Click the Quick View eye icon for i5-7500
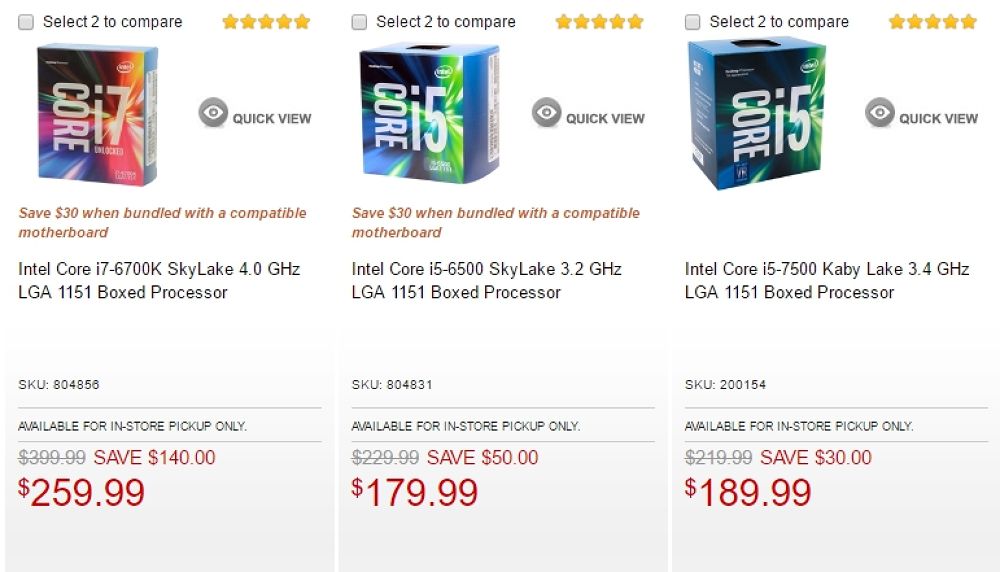 [880, 113]
